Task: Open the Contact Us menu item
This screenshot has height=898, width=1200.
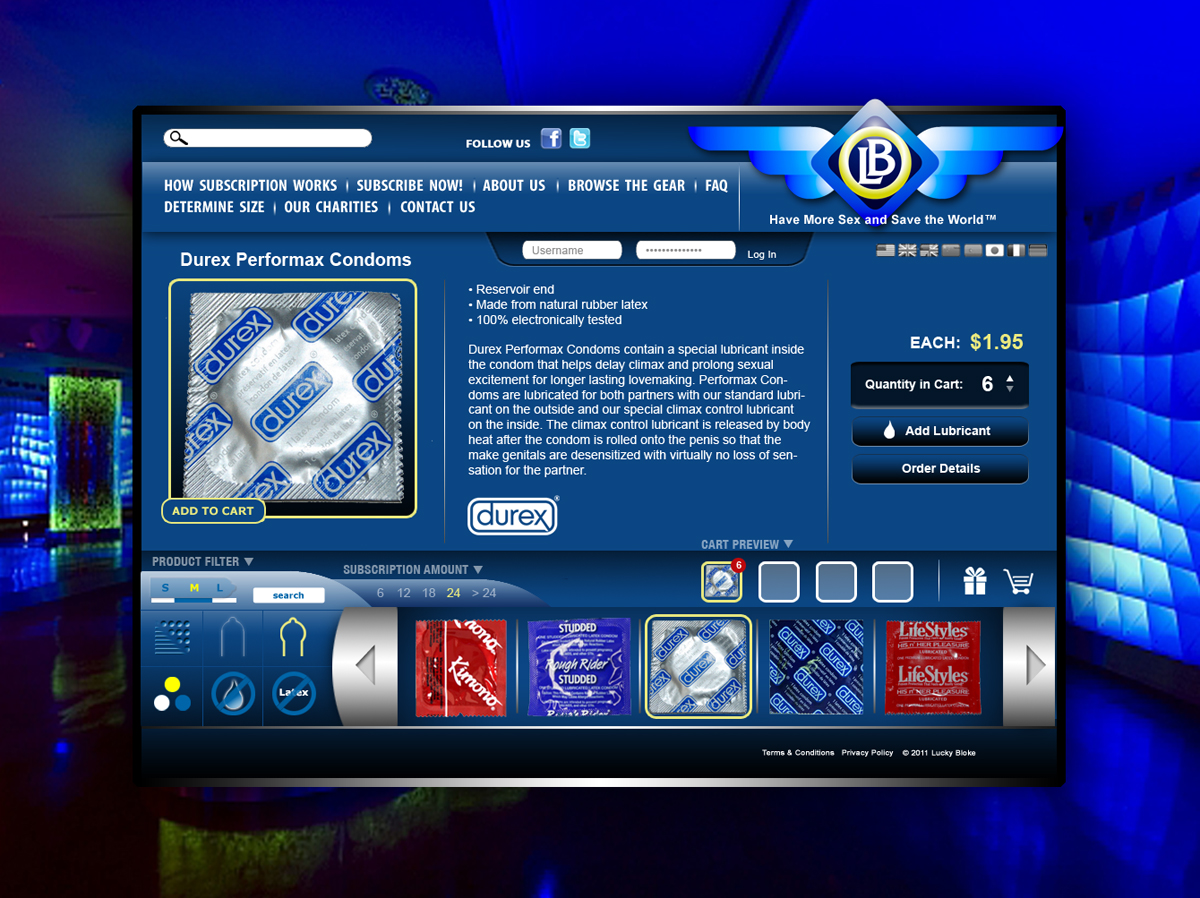Action: pyautogui.click(x=438, y=207)
